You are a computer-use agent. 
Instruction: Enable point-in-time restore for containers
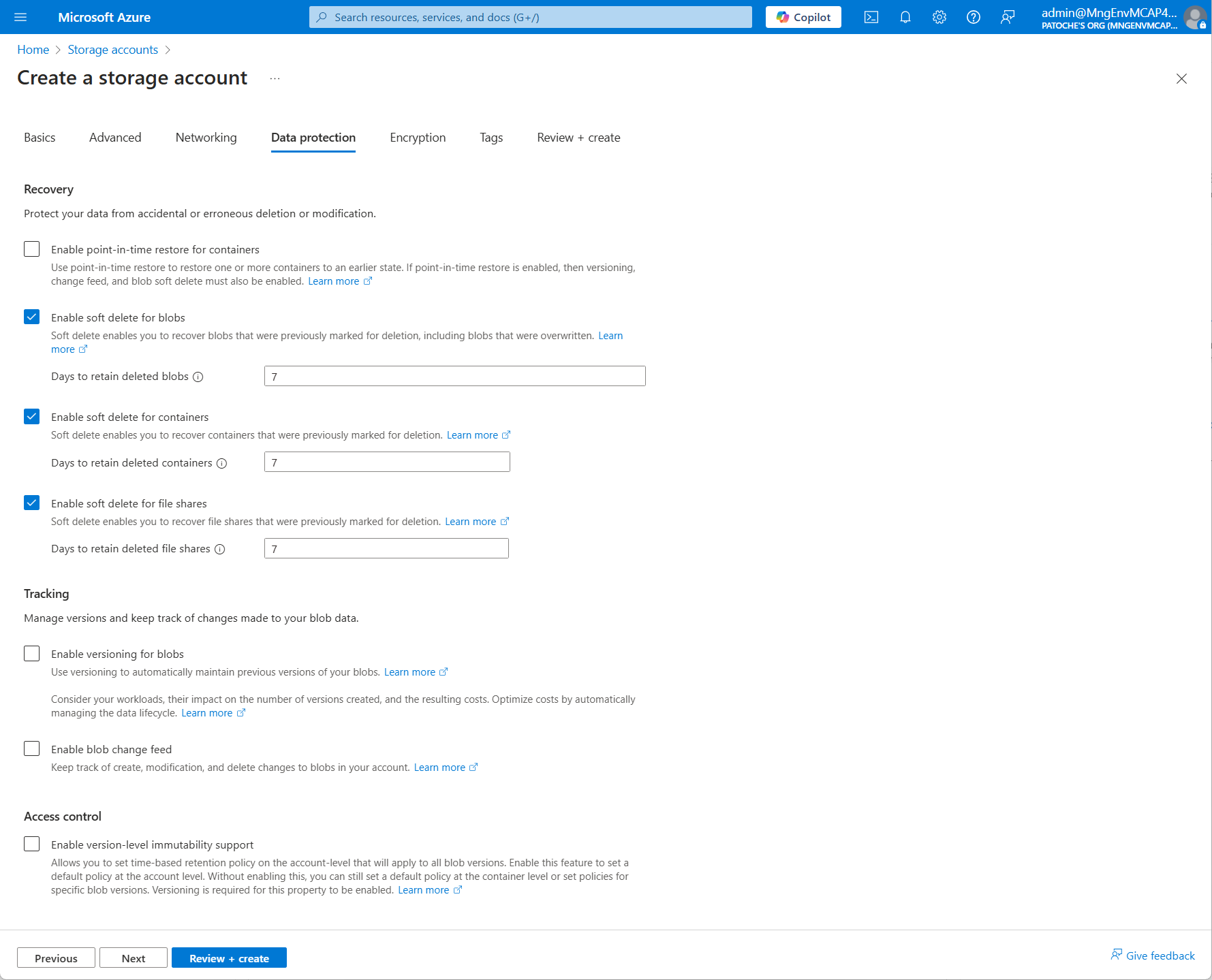[31, 249]
